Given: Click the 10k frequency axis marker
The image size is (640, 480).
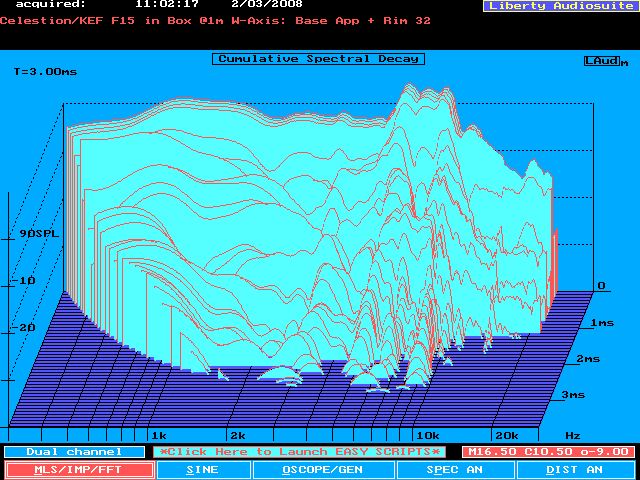Looking at the screenshot, I should click(427, 436).
